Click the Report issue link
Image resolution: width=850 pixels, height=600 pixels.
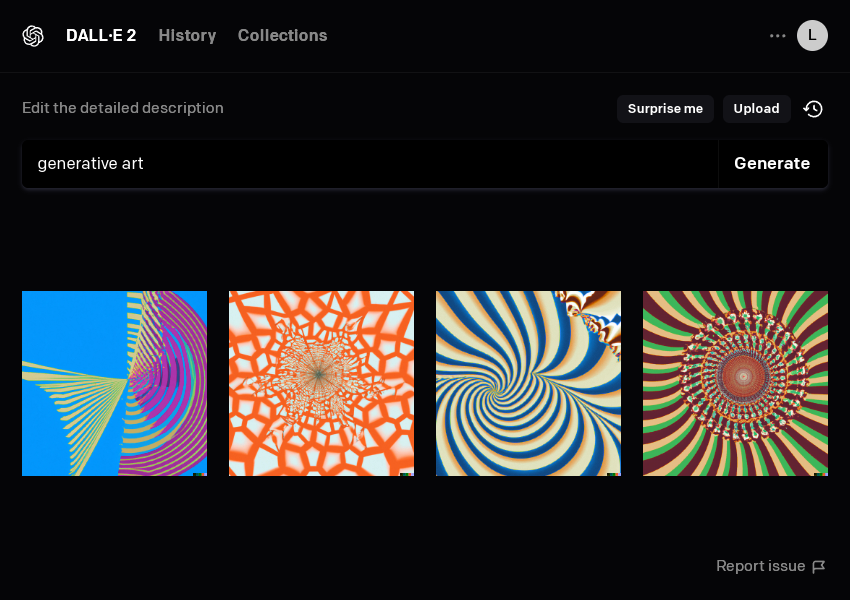point(760,567)
